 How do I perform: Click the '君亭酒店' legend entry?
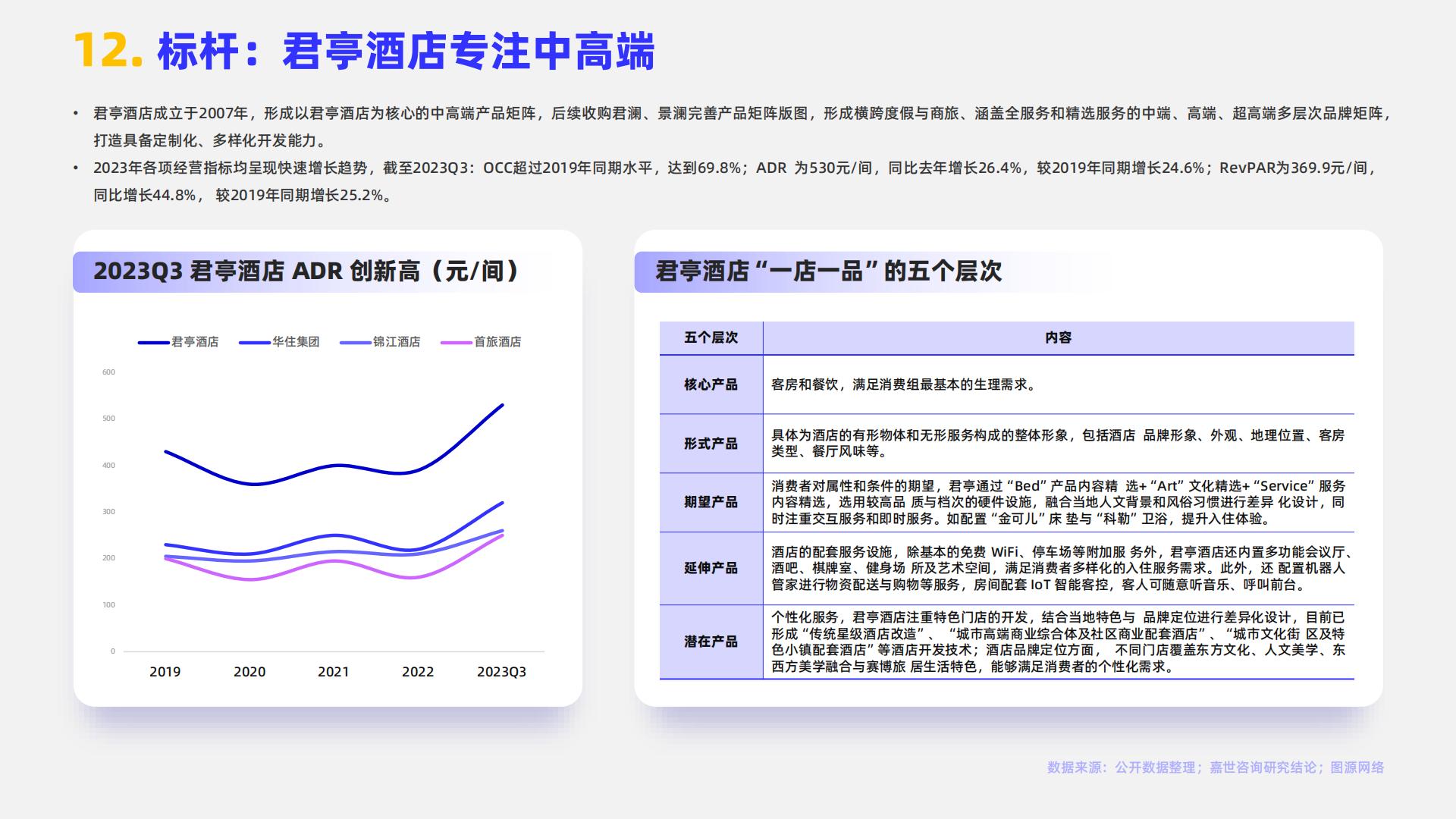[x=178, y=342]
